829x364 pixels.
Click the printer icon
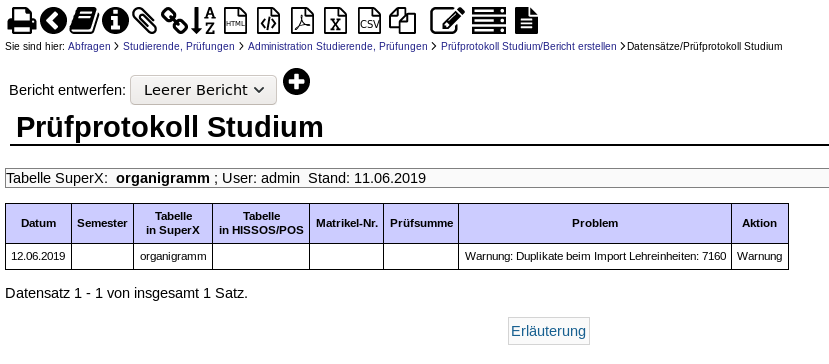click(22, 21)
